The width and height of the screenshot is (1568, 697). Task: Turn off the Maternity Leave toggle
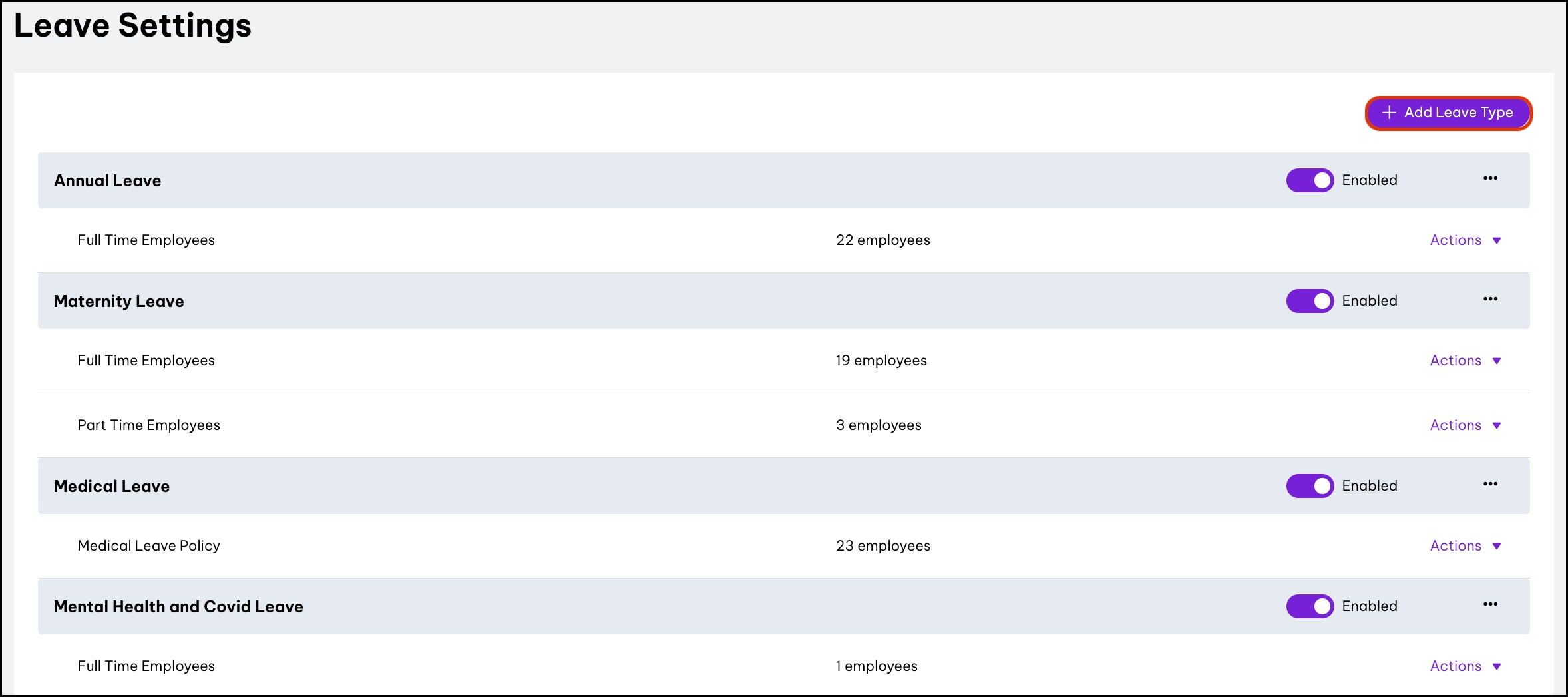pyautogui.click(x=1310, y=301)
